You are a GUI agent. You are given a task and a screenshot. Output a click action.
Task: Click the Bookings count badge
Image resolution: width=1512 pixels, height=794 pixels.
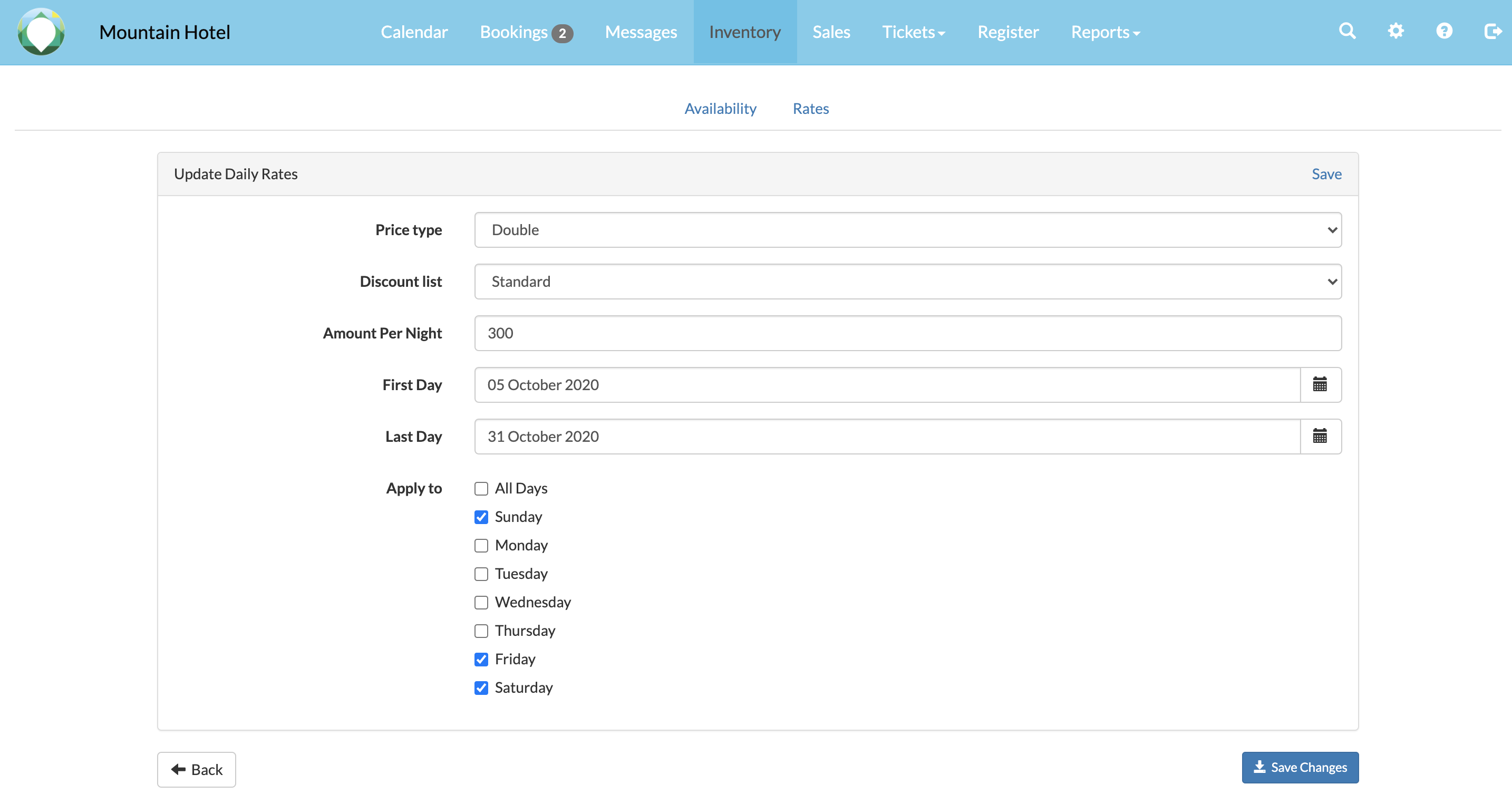(561, 33)
